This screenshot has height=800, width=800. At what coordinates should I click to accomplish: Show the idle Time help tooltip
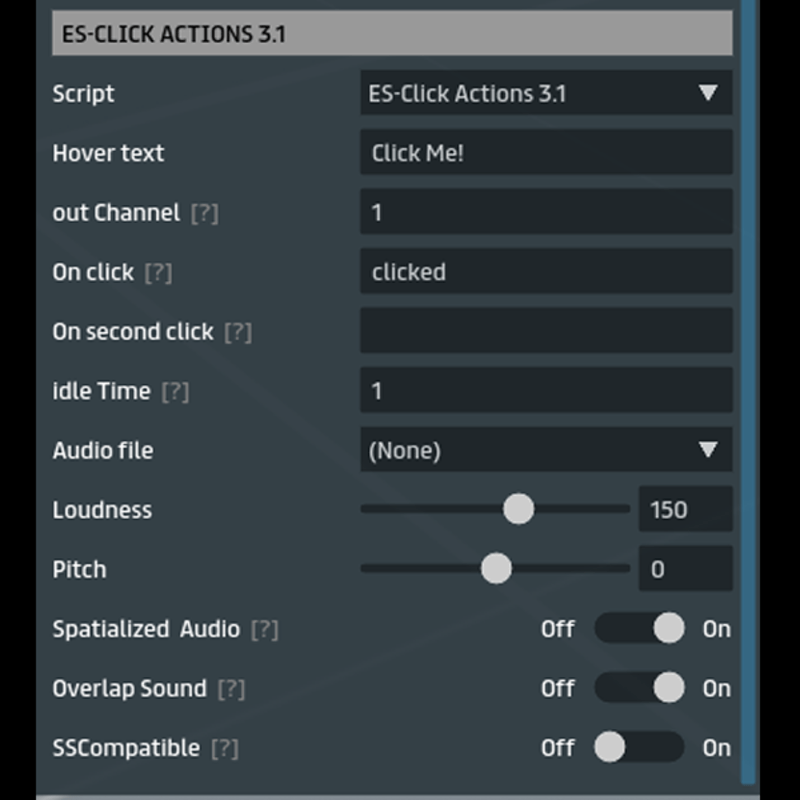click(x=175, y=392)
